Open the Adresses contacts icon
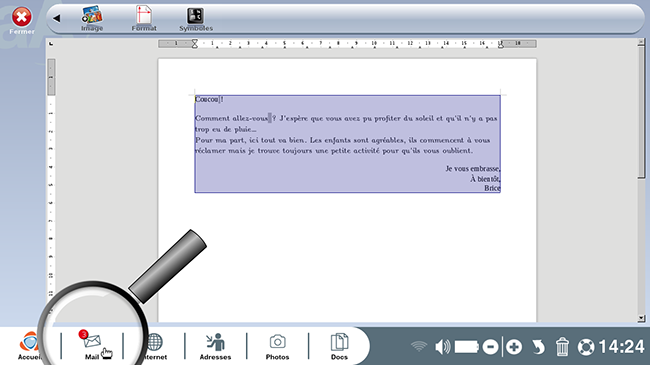 (215, 346)
